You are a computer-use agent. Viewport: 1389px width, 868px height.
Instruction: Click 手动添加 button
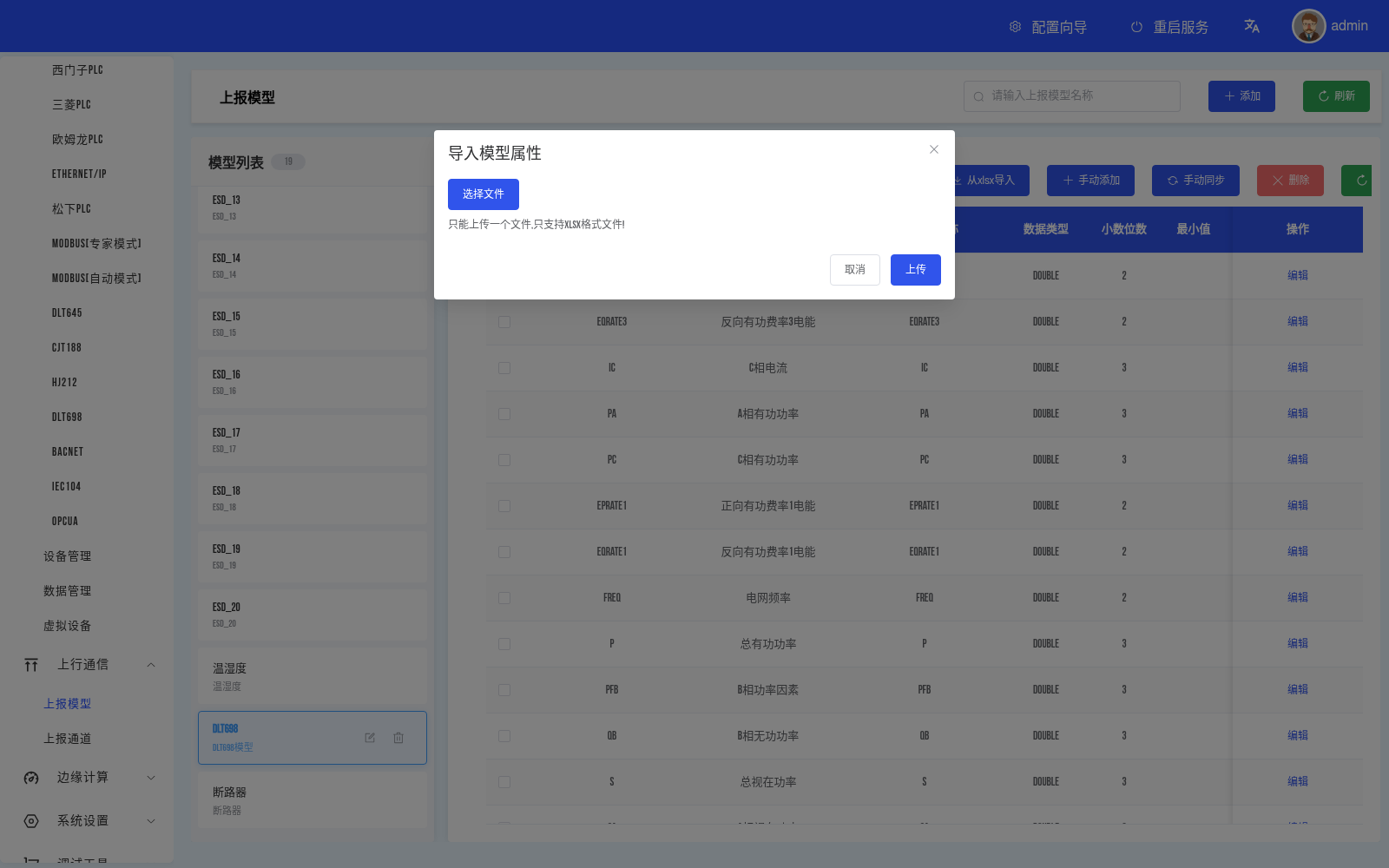tap(1091, 181)
